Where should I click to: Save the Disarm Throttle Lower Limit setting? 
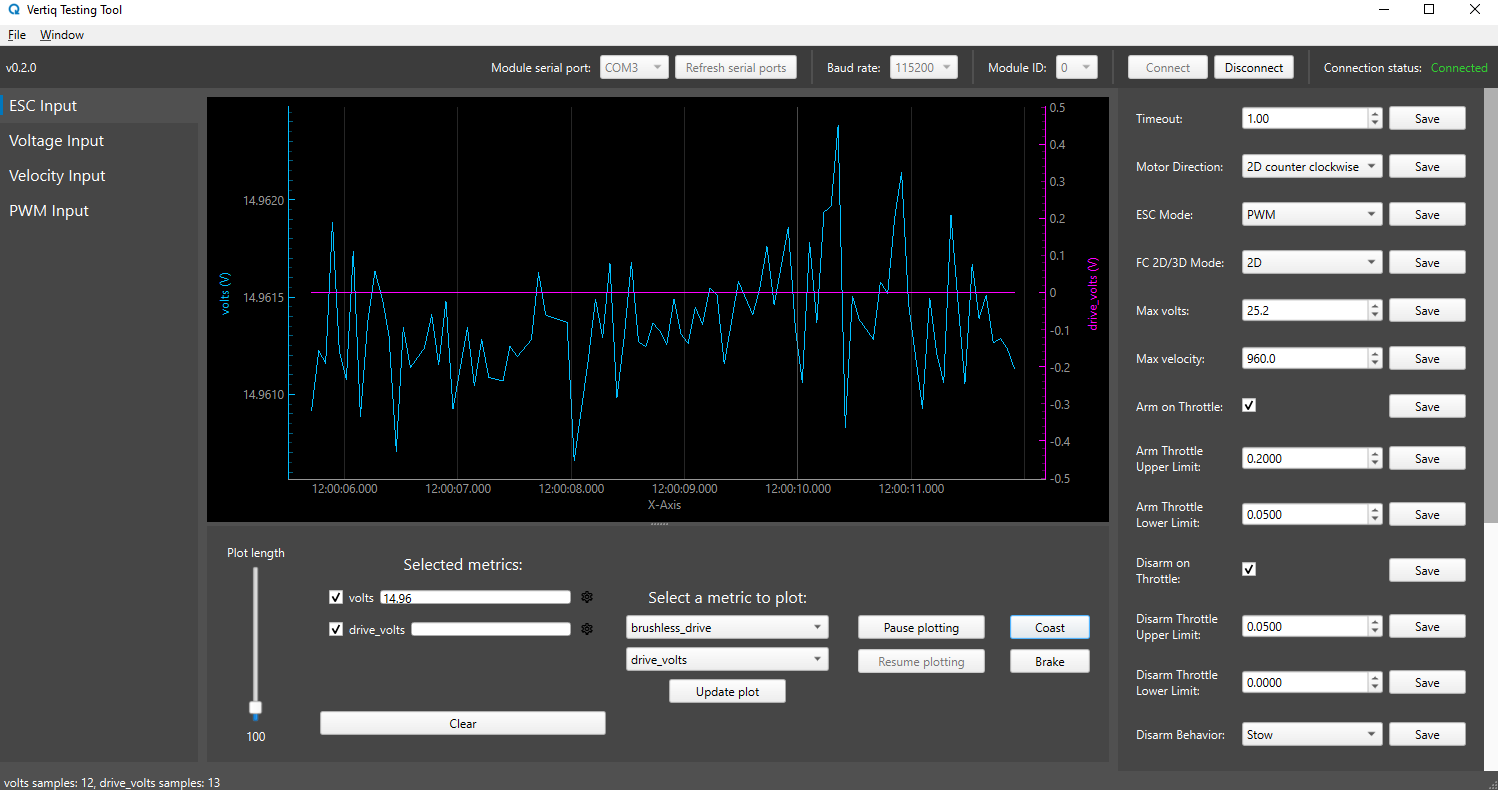coord(1427,683)
